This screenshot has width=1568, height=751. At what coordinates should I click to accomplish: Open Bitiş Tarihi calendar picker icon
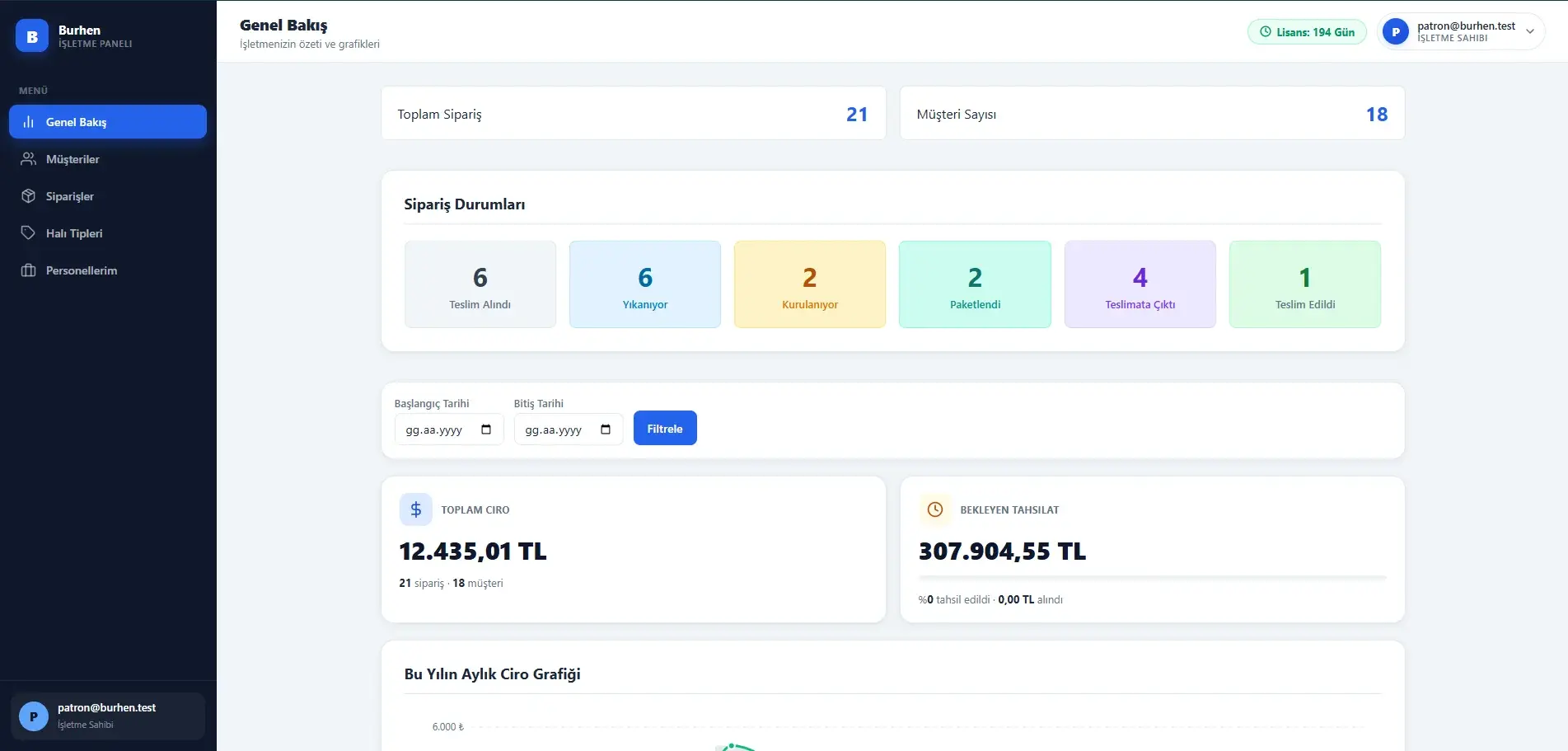pyautogui.click(x=606, y=429)
